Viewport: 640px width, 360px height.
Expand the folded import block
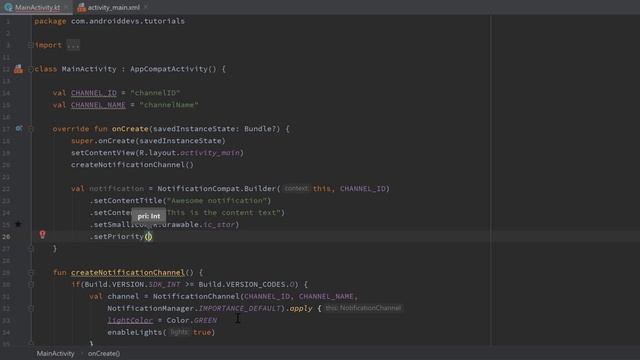click(x=30, y=45)
